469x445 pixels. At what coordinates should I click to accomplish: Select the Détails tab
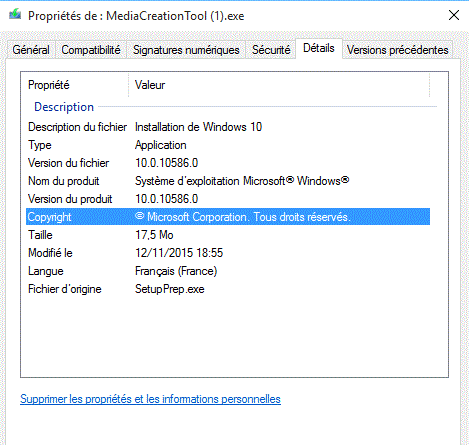click(x=319, y=49)
